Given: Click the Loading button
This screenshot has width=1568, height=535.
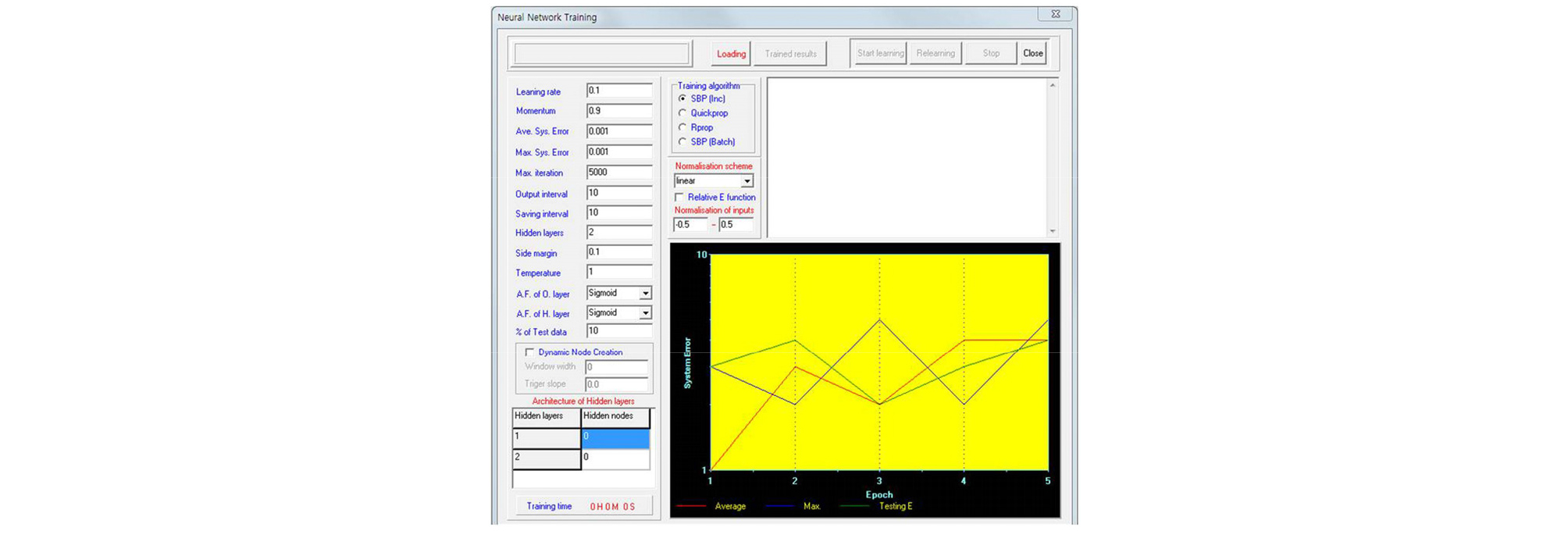Looking at the screenshot, I should tap(731, 54).
